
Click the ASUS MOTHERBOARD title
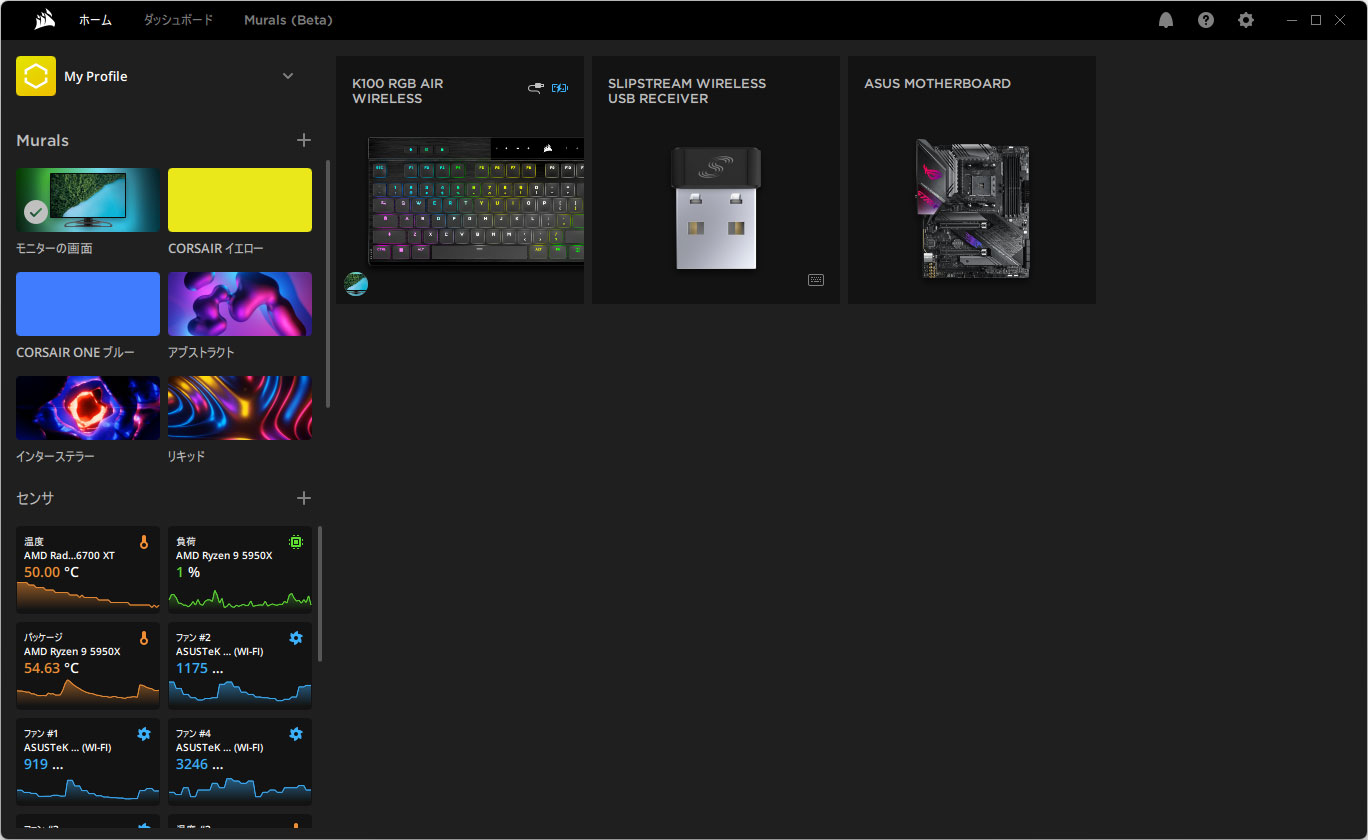[937, 84]
